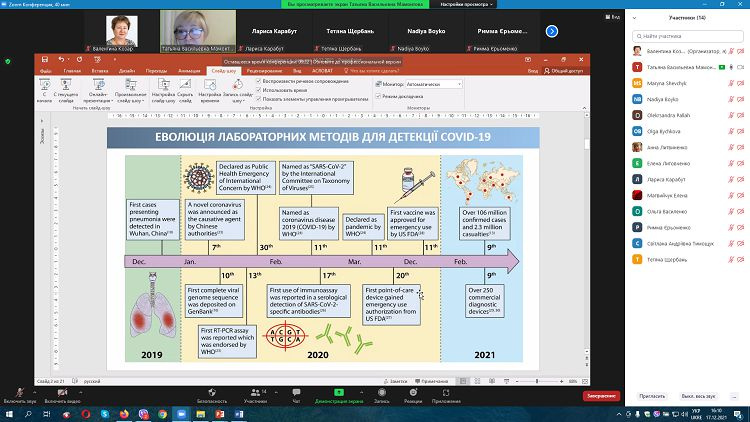
Task: Click next arrow in Zoom video strip
Action: coord(551,31)
